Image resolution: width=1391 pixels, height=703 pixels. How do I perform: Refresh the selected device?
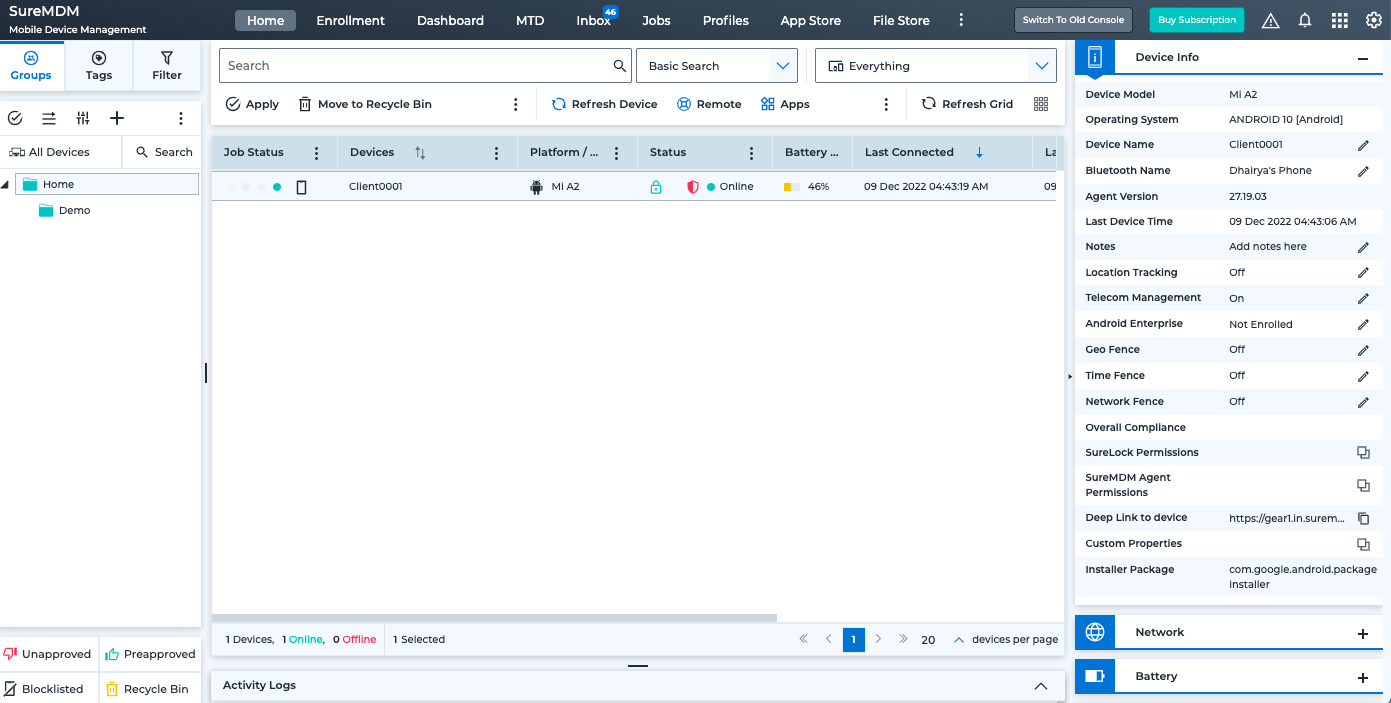click(604, 104)
